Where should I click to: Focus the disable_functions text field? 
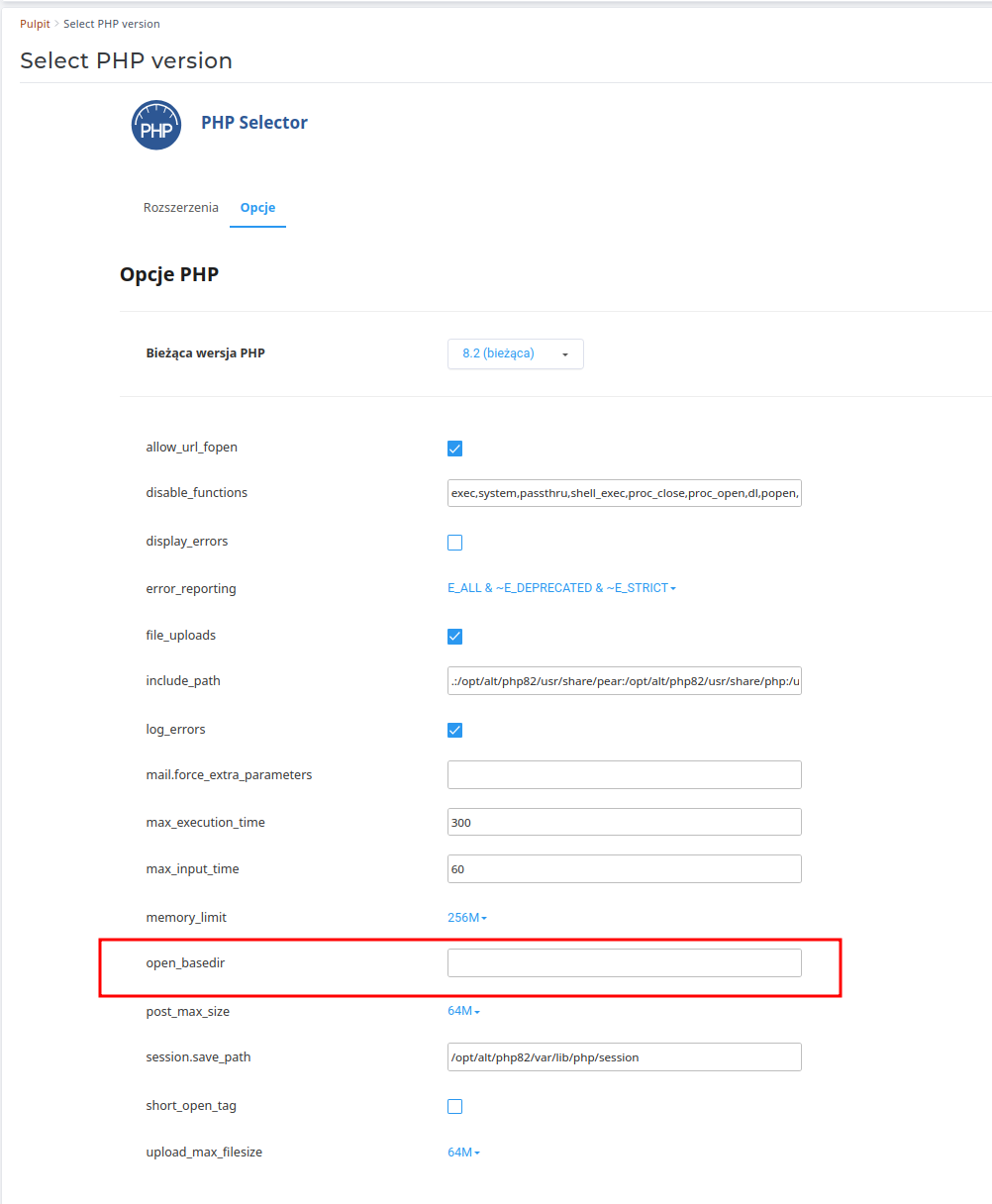(x=624, y=493)
